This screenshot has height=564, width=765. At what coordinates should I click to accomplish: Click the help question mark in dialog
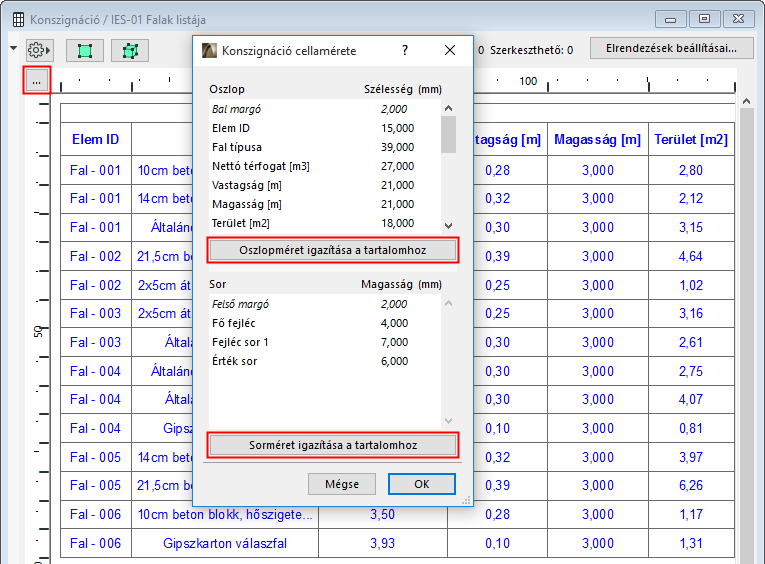click(x=405, y=50)
